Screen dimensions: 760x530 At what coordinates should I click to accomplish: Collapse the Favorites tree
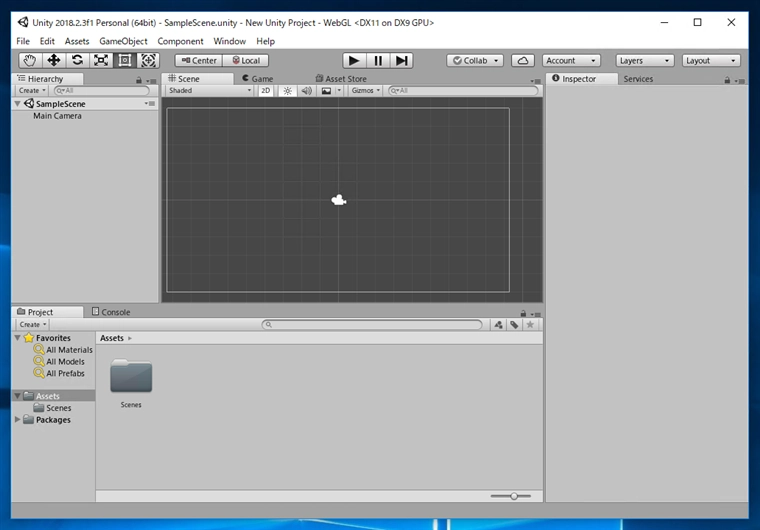tap(18, 338)
